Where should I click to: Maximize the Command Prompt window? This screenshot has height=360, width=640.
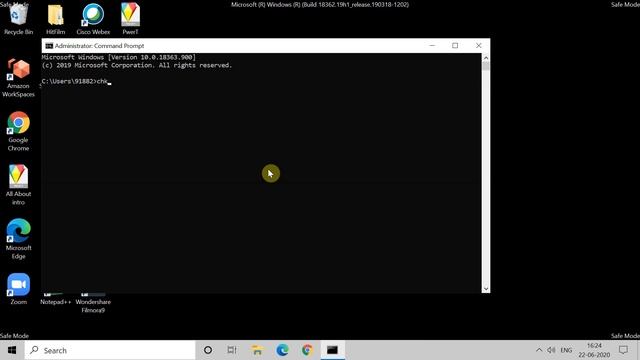455,46
